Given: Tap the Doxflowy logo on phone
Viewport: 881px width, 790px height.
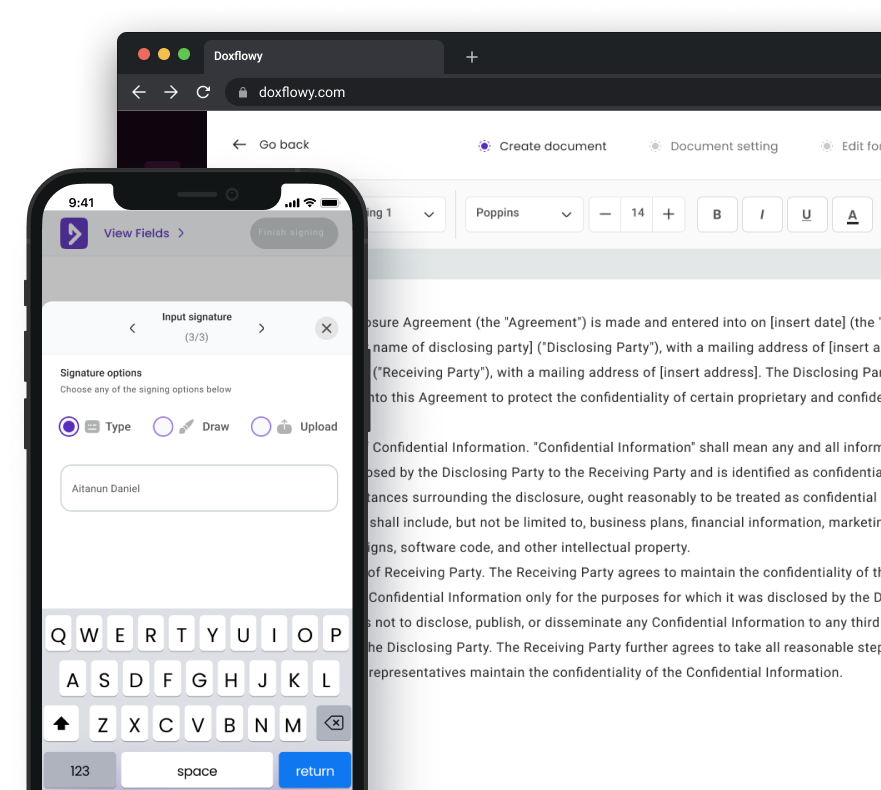Looking at the screenshot, I should coord(74,233).
